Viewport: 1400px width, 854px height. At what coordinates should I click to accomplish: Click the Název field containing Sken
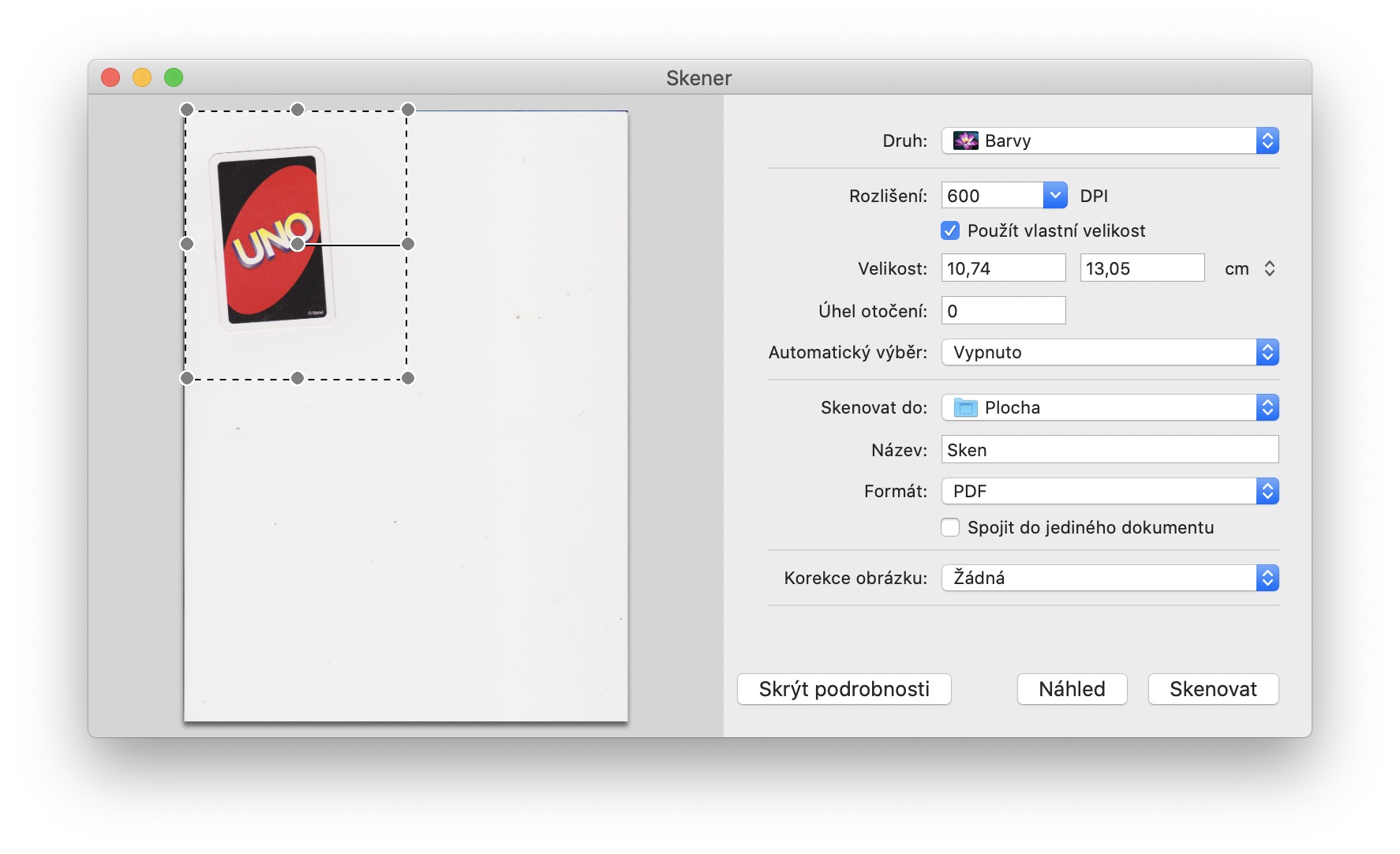click(x=1110, y=450)
